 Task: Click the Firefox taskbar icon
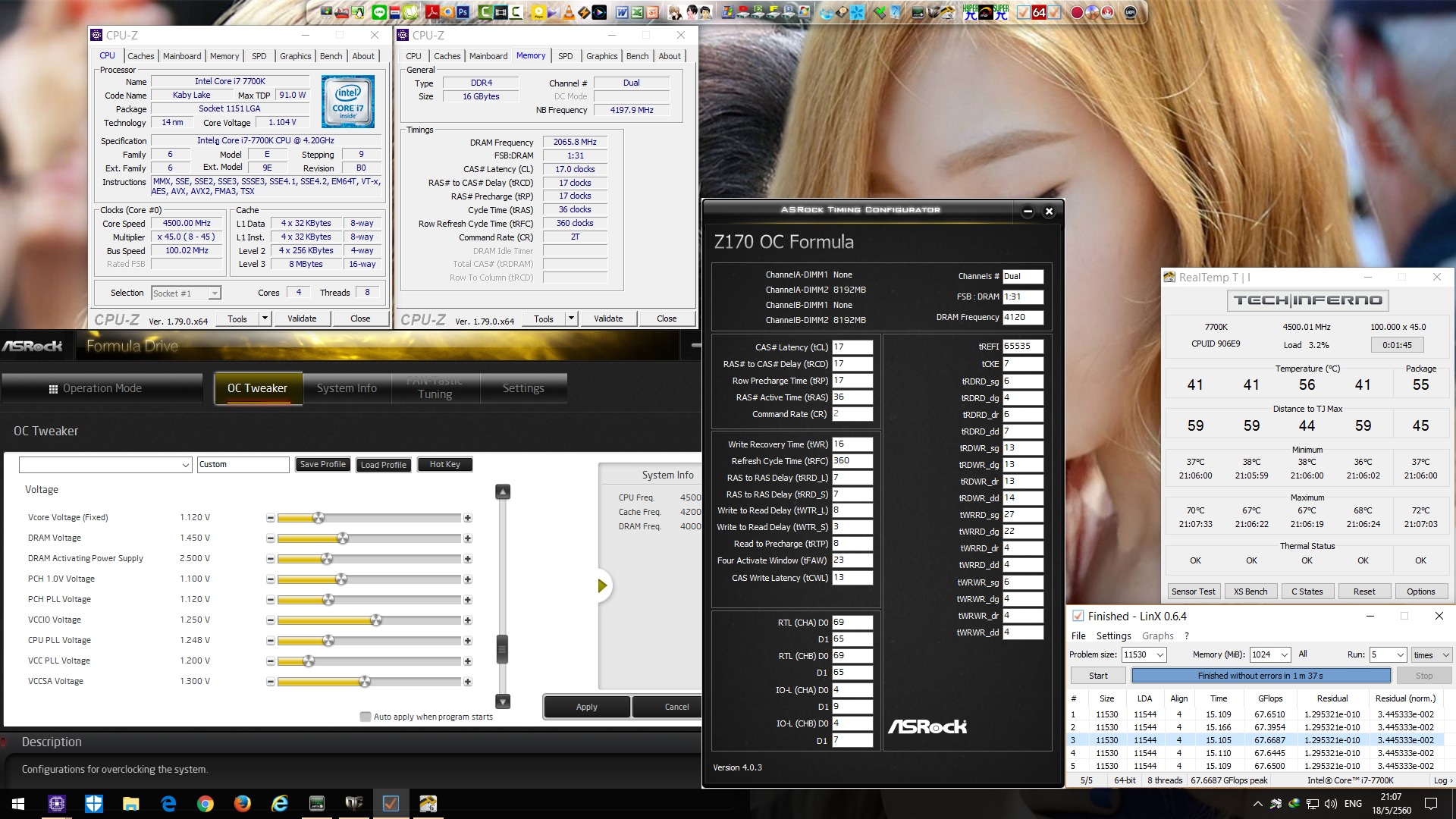243,803
